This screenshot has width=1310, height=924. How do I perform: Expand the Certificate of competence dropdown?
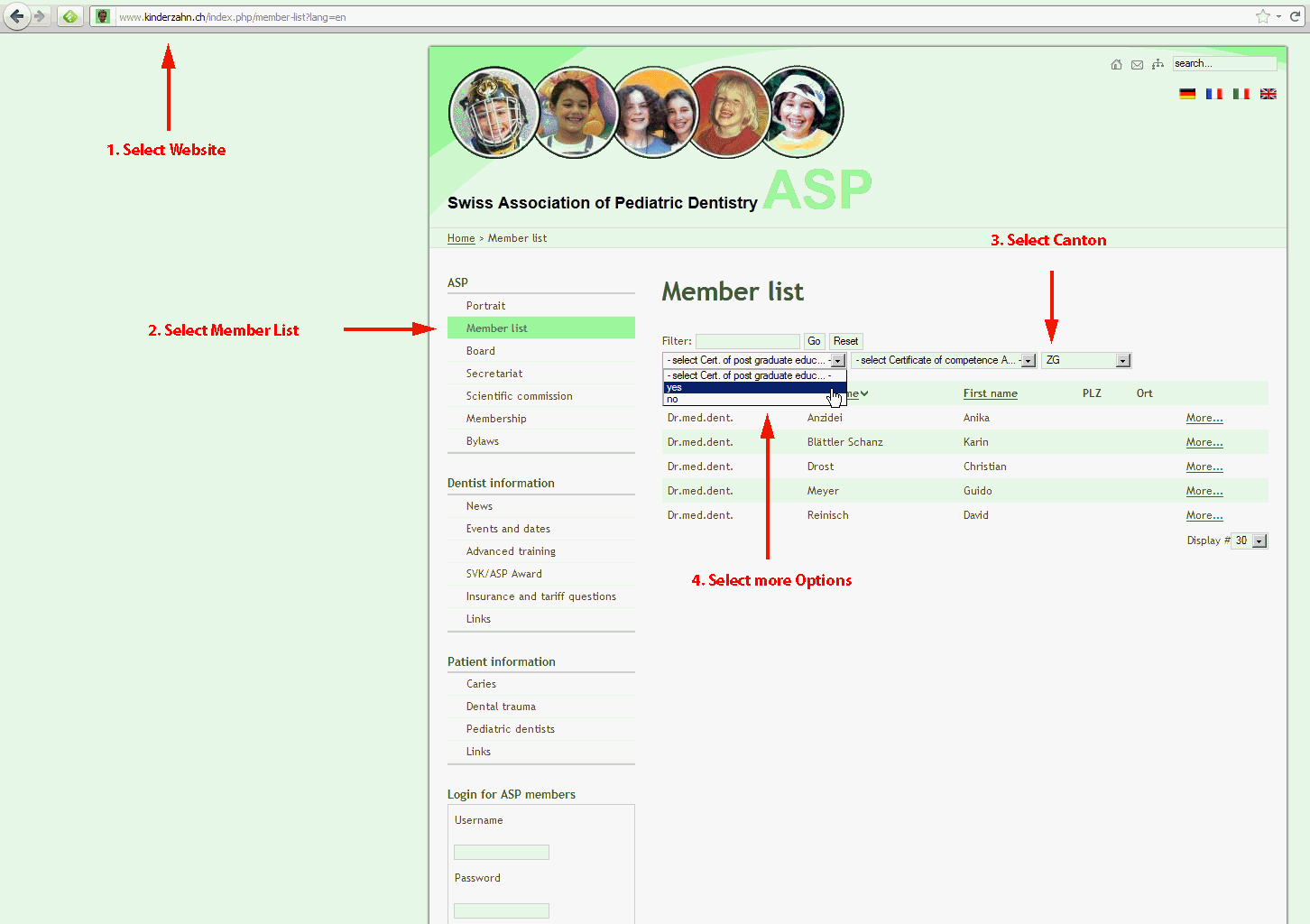tap(944, 360)
